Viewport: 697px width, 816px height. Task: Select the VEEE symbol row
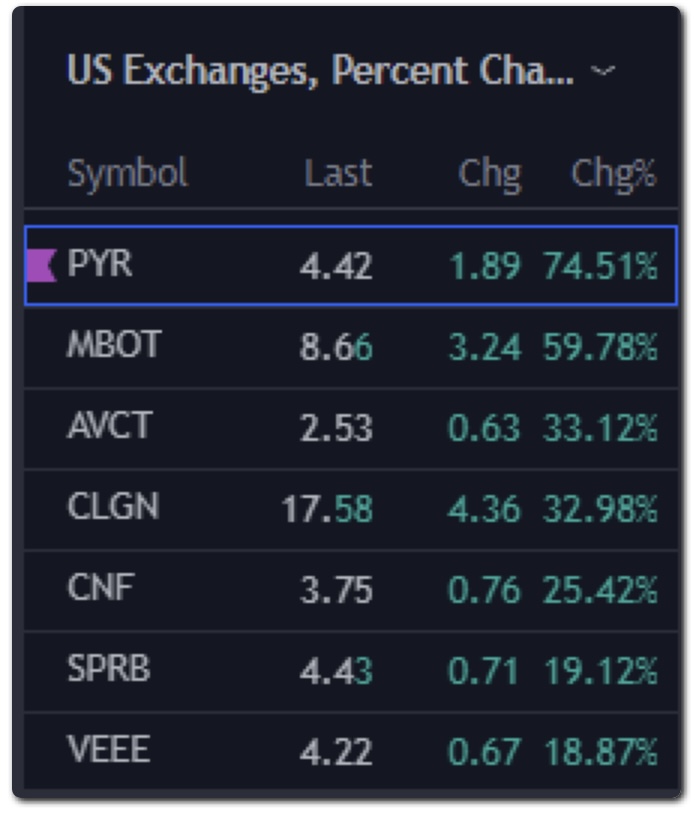108,750
